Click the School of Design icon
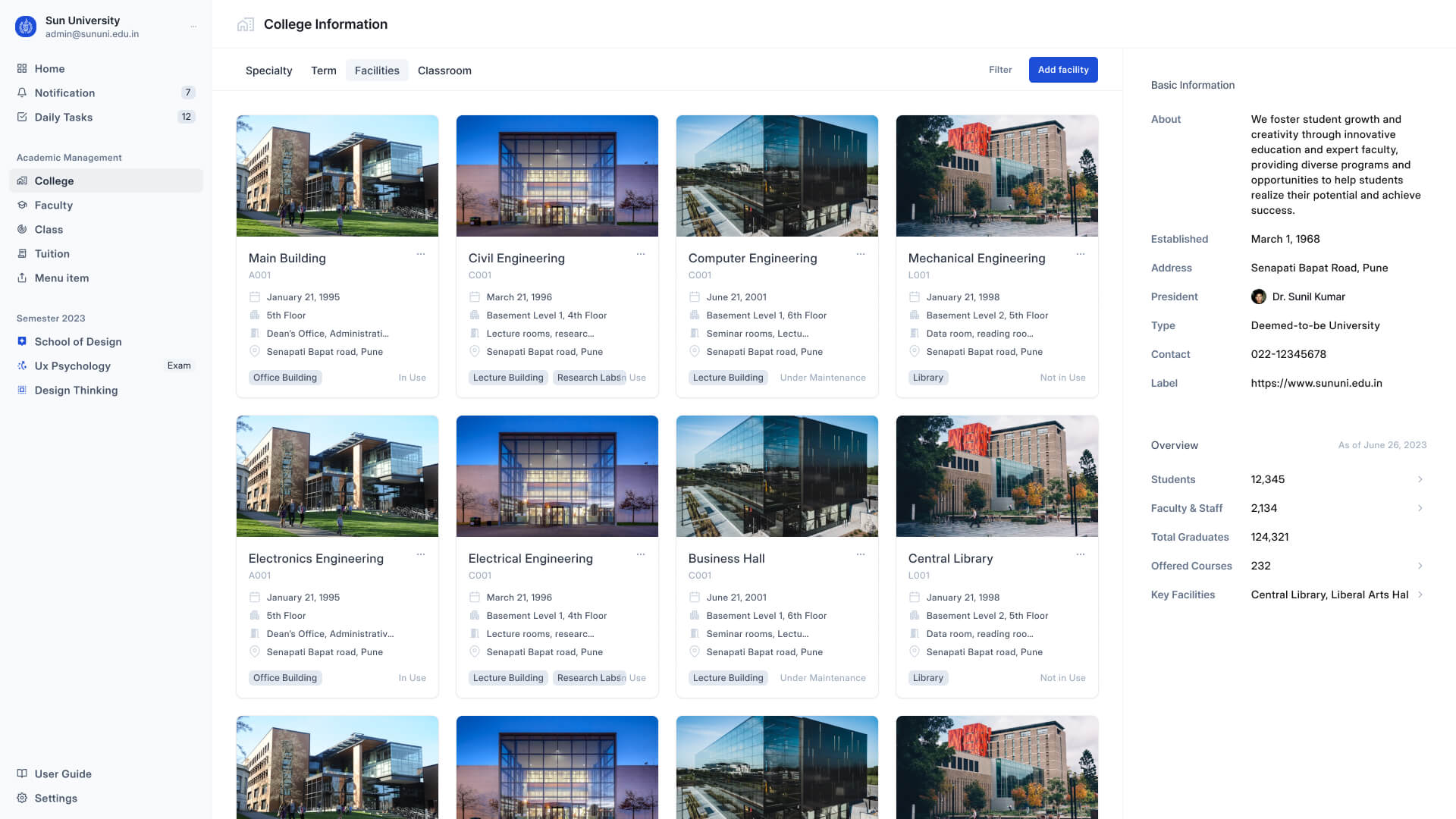The image size is (1456, 819). pyautogui.click(x=22, y=341)
